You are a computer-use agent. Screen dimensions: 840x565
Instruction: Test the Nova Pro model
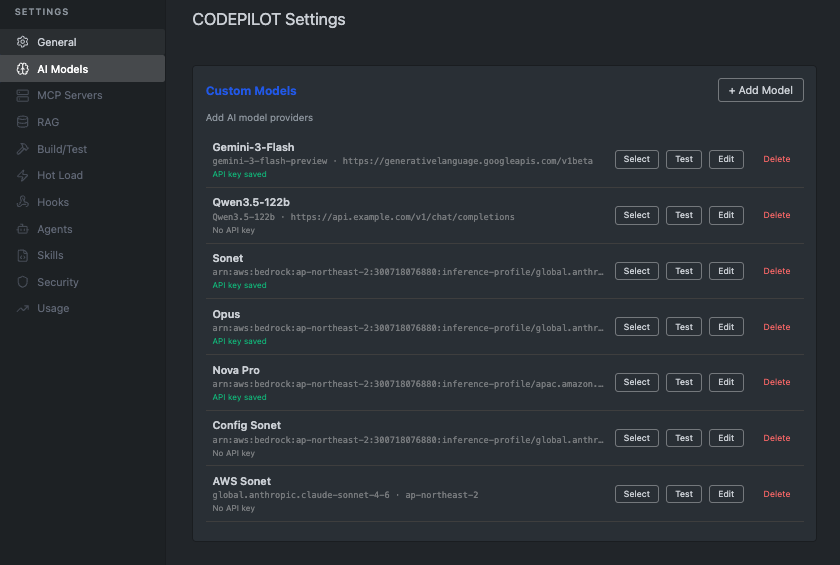[684, 382]
